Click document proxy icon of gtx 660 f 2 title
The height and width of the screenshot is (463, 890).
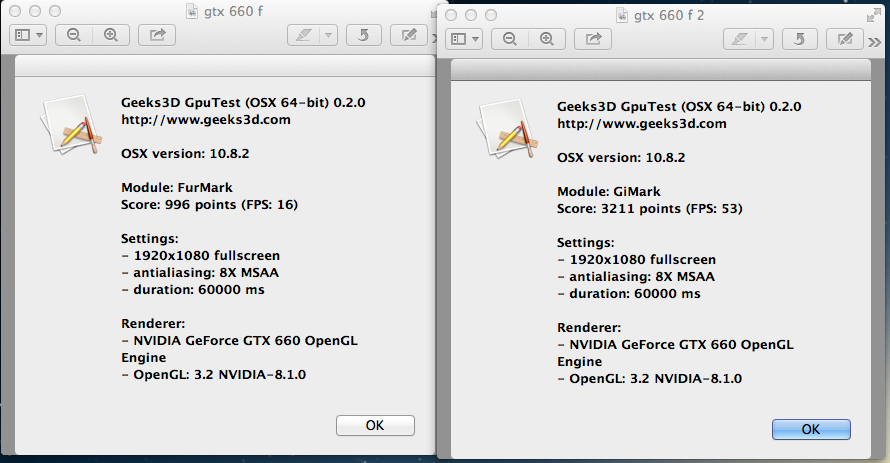point(622,15)
